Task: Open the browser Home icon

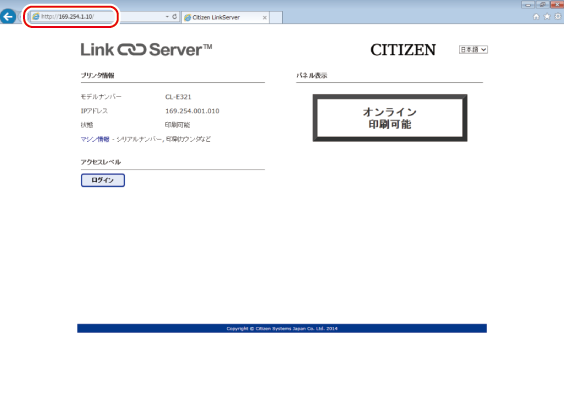Action: coord(536,17)
